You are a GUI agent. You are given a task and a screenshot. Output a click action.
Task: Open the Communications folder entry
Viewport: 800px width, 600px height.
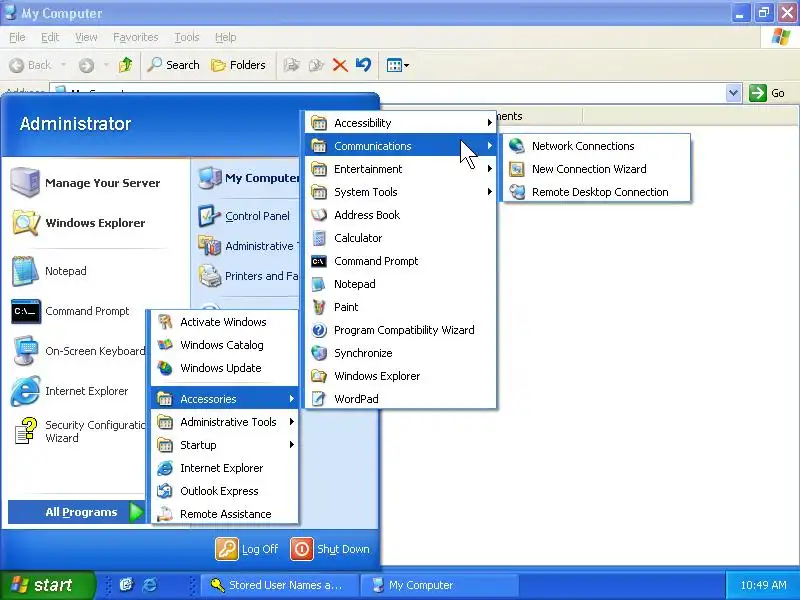click(x=401, y=146)
